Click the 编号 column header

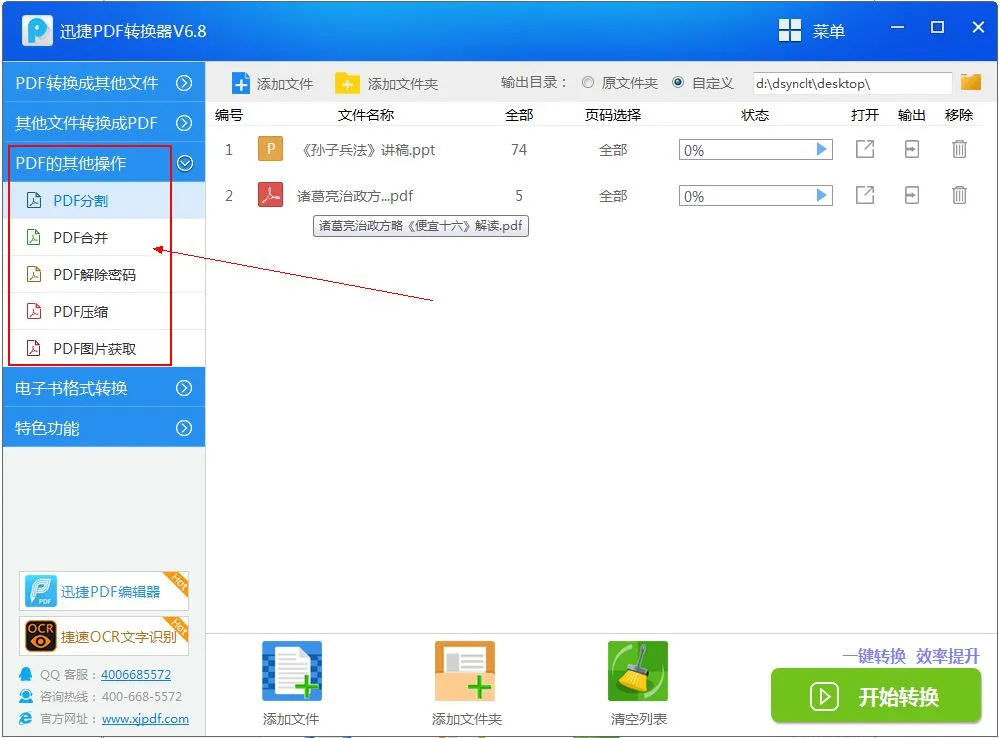pyautogui.click(x=229, y=115)
